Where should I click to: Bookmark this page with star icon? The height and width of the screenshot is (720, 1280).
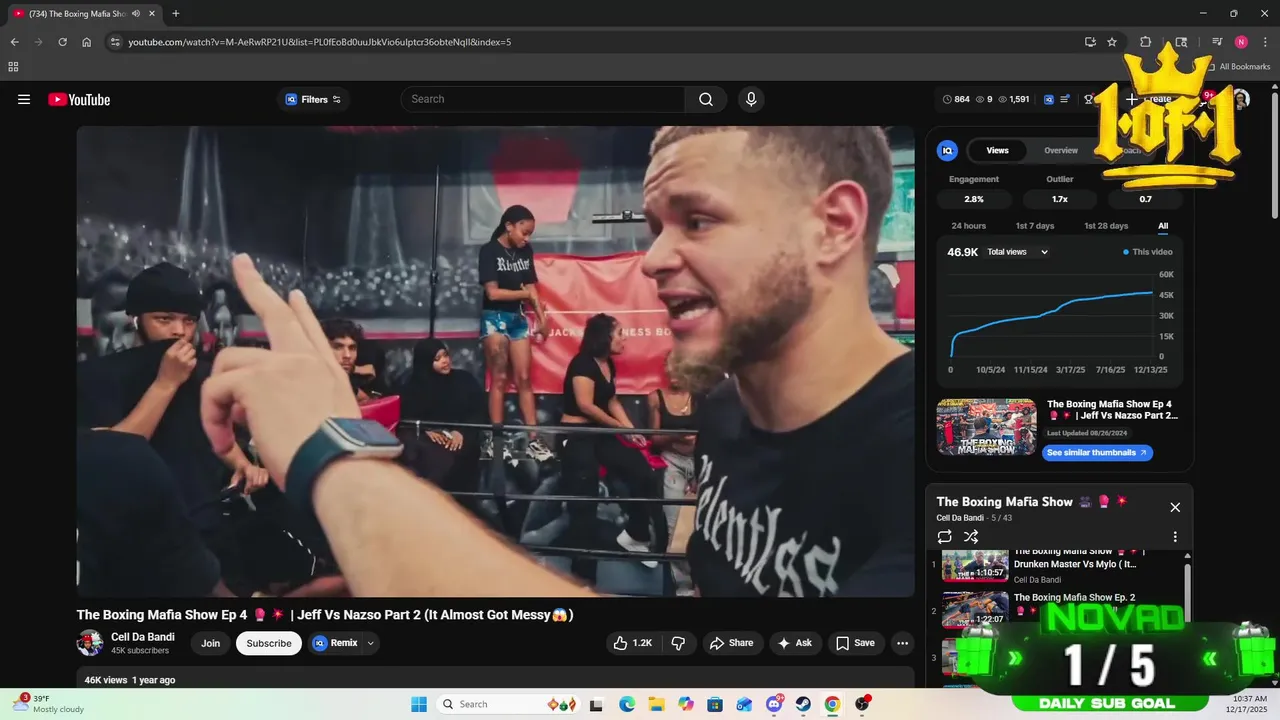(1112, 42)
